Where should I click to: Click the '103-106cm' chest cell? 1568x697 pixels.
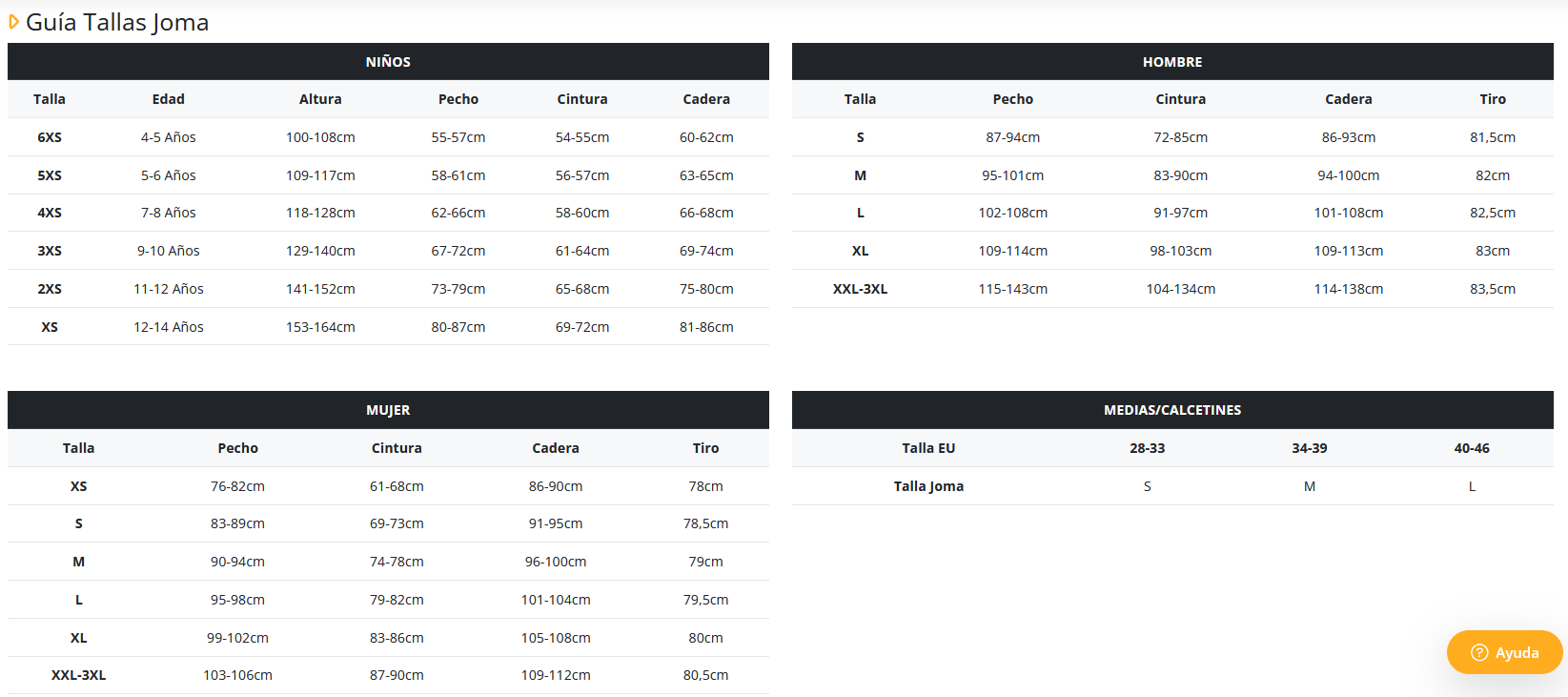pos(237,675)
